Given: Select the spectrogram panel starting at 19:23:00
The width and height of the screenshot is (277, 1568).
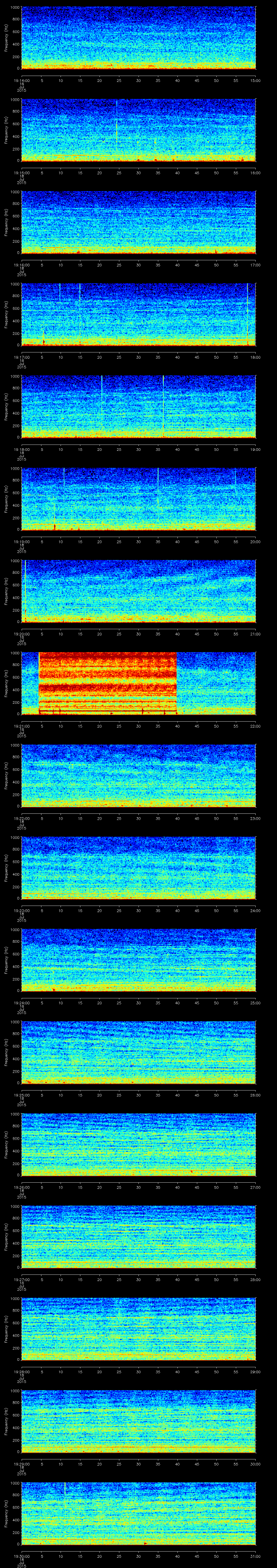Looking at the screenshot, I should tap(138, 868).
